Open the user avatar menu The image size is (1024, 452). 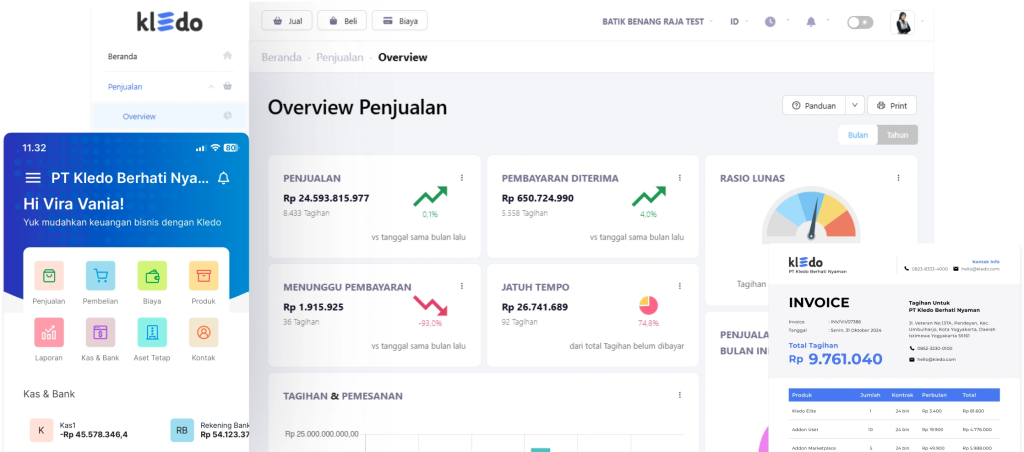click(x=902, y=22)
